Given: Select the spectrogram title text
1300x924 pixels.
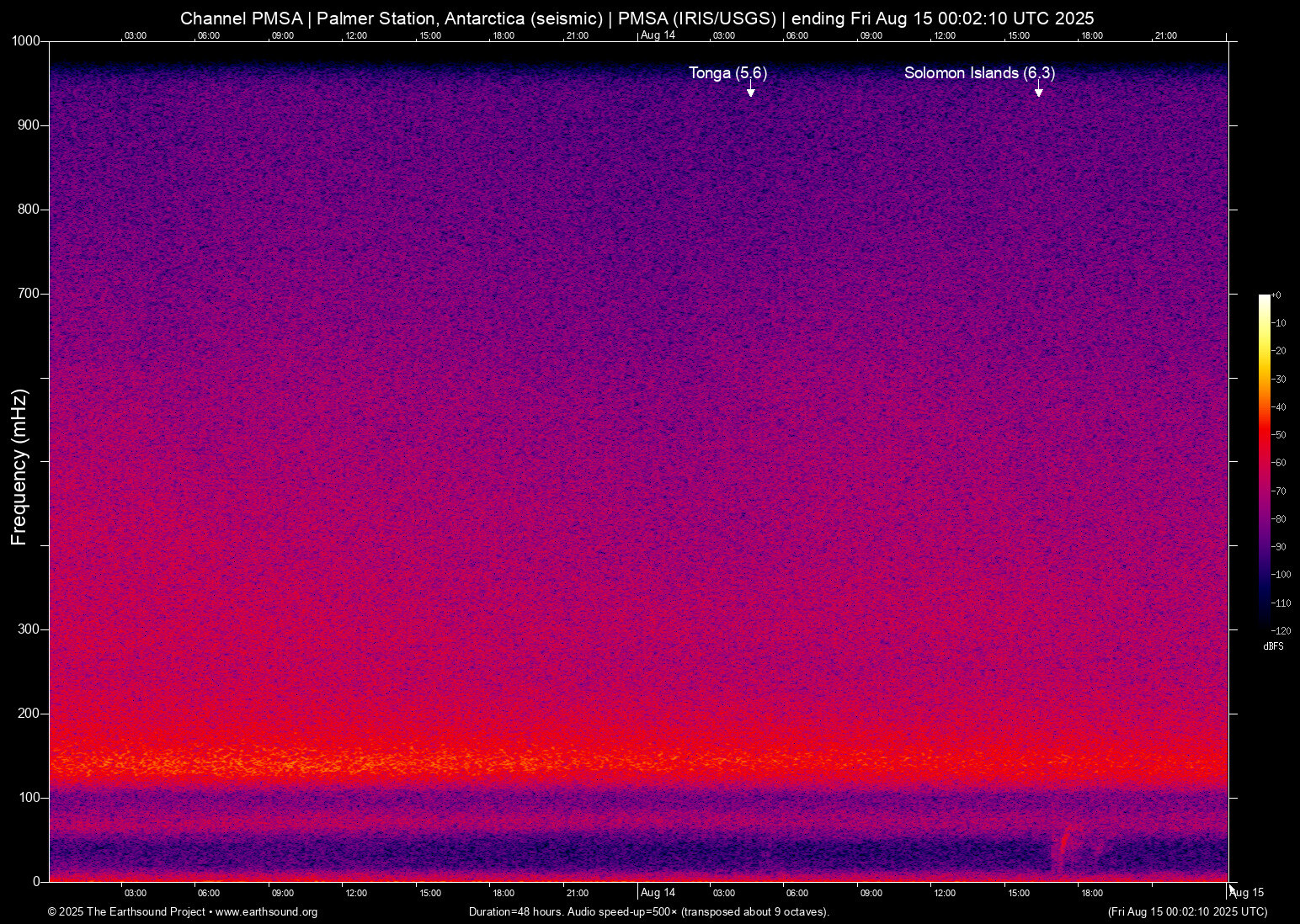Looking at the screenshot, I should pyautogui.click(x=637, y=18).
